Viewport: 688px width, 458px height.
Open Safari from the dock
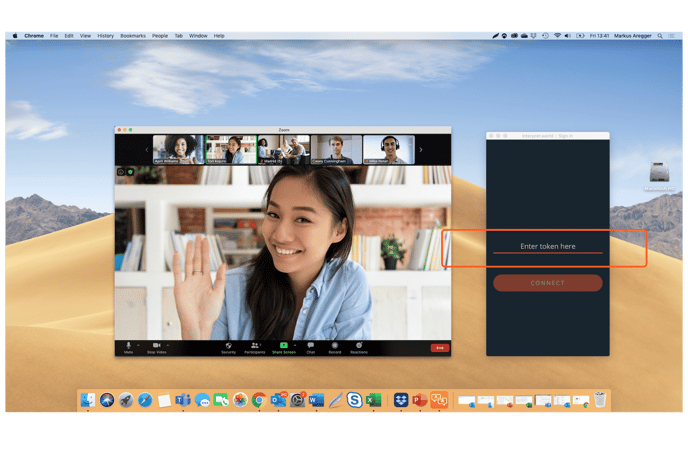pos(145,400)
